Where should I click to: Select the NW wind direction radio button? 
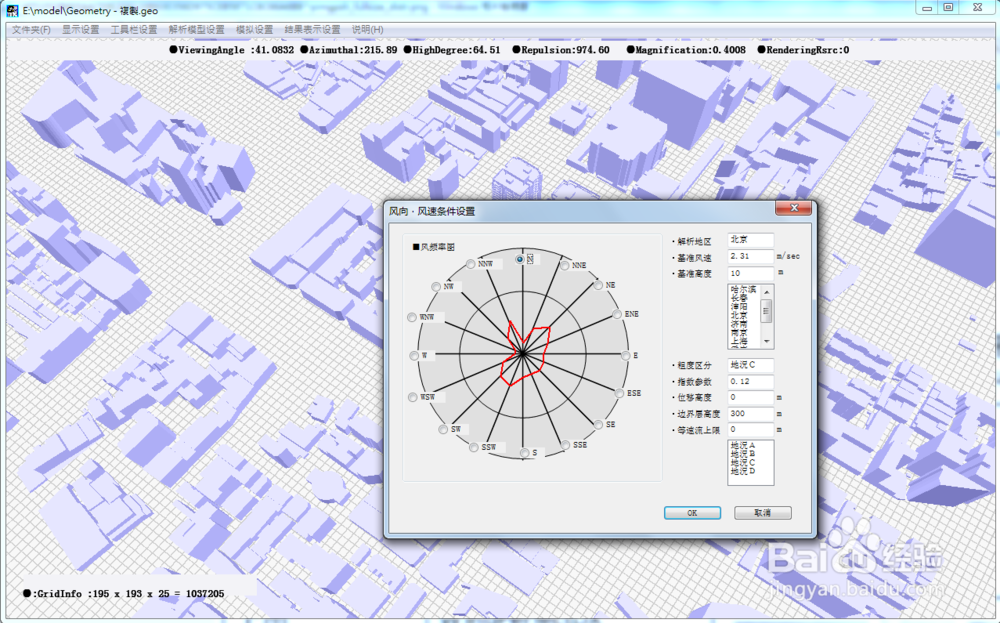pyautogui.click(x=436, y=287)
